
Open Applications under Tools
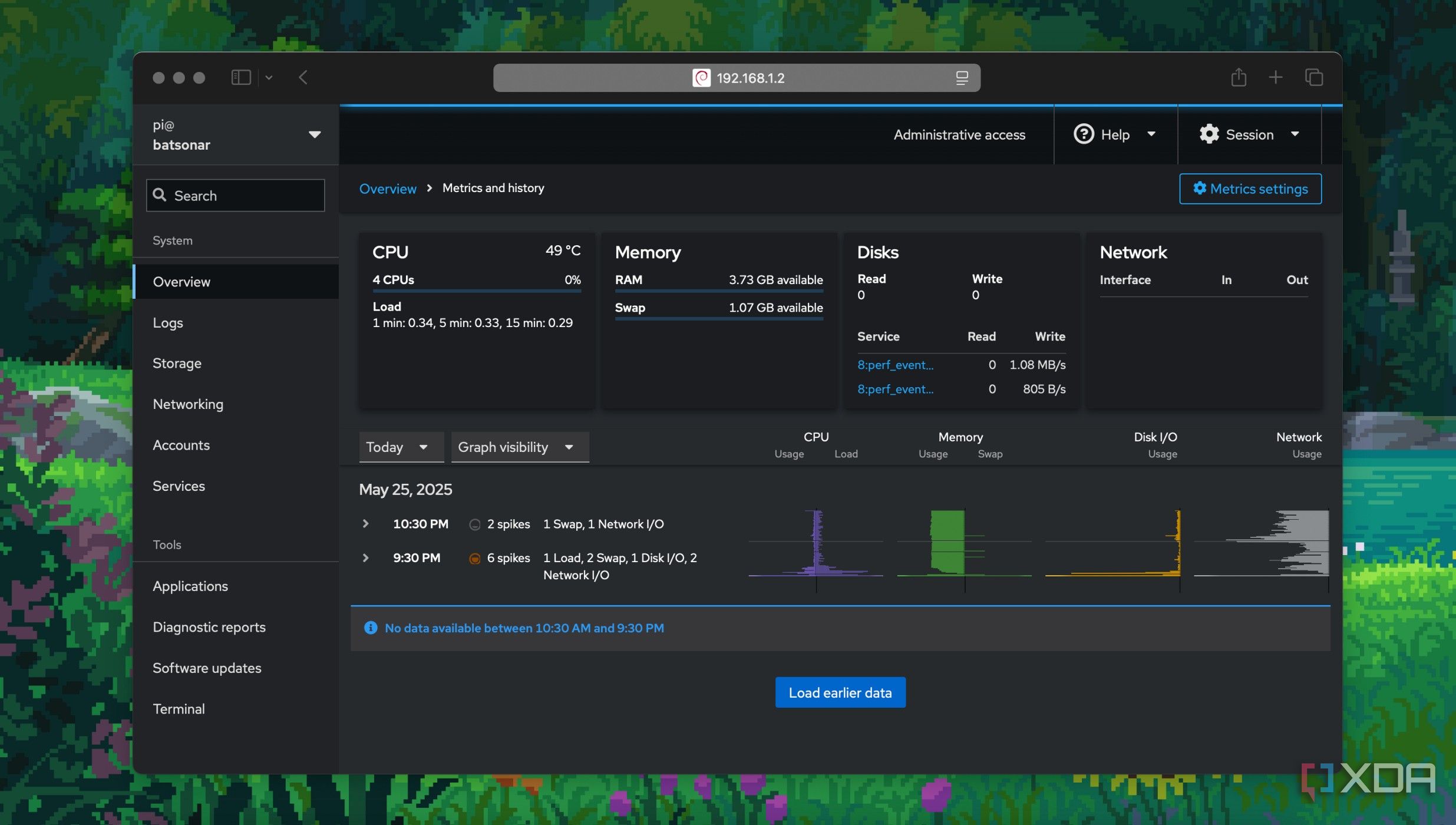point(236,586)
